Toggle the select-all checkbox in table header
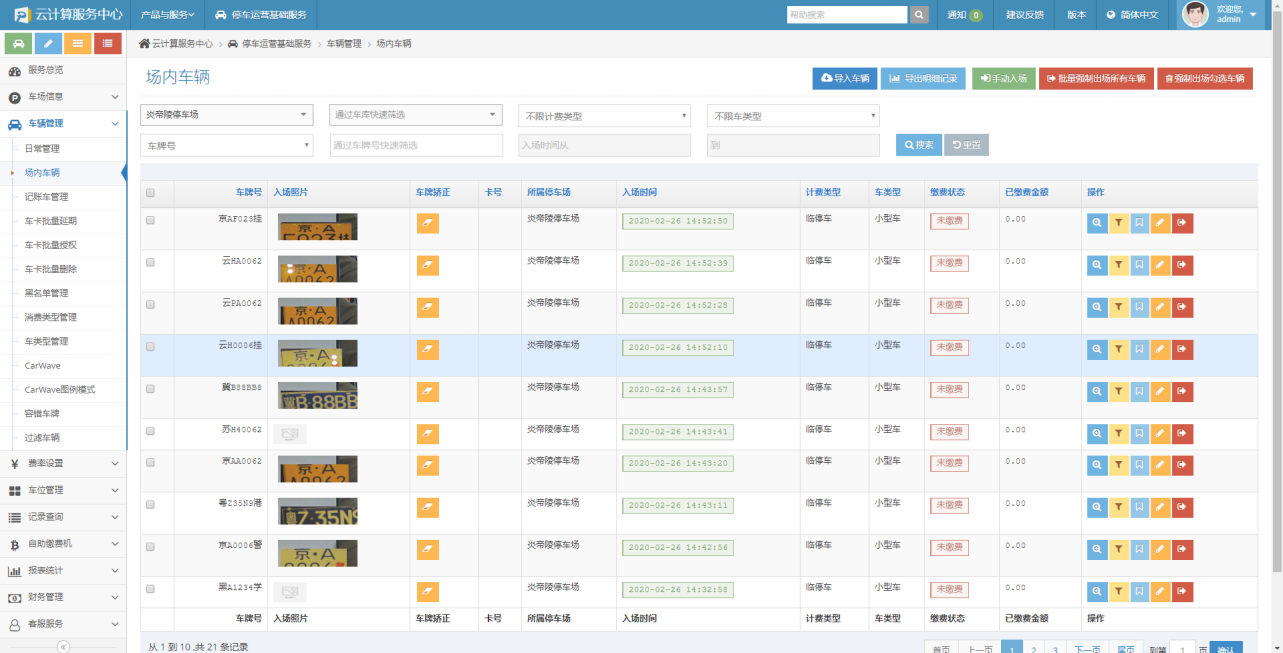 [x=151, y=193]
